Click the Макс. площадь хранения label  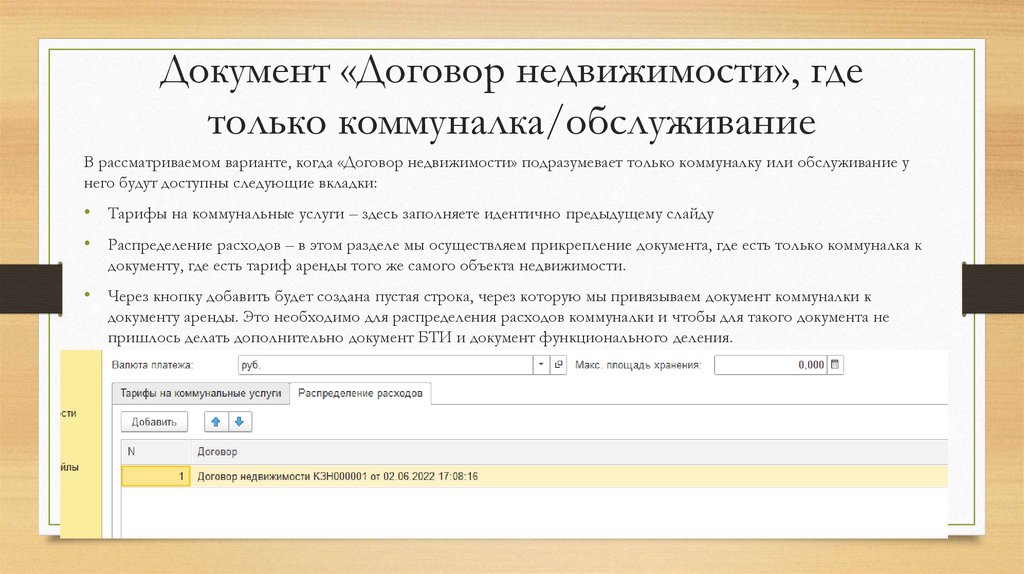click(637, 365)
